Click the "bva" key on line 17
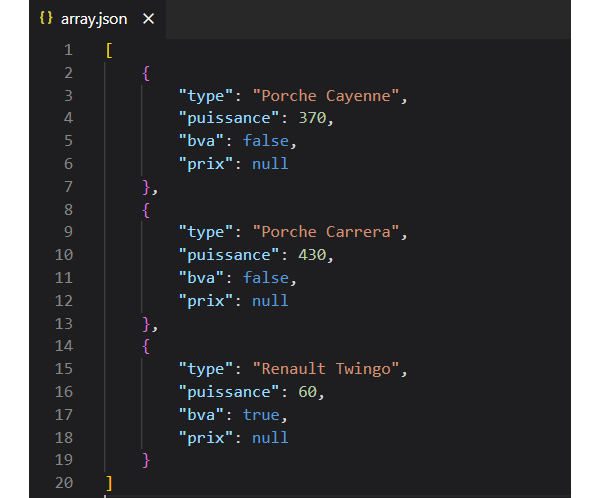 coord(201,415)
